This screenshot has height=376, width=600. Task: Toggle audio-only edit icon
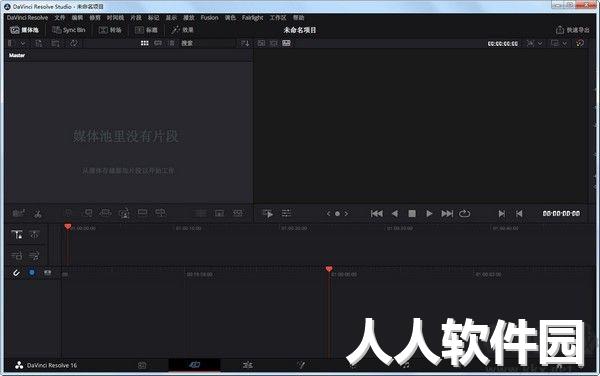pos(34,255)
